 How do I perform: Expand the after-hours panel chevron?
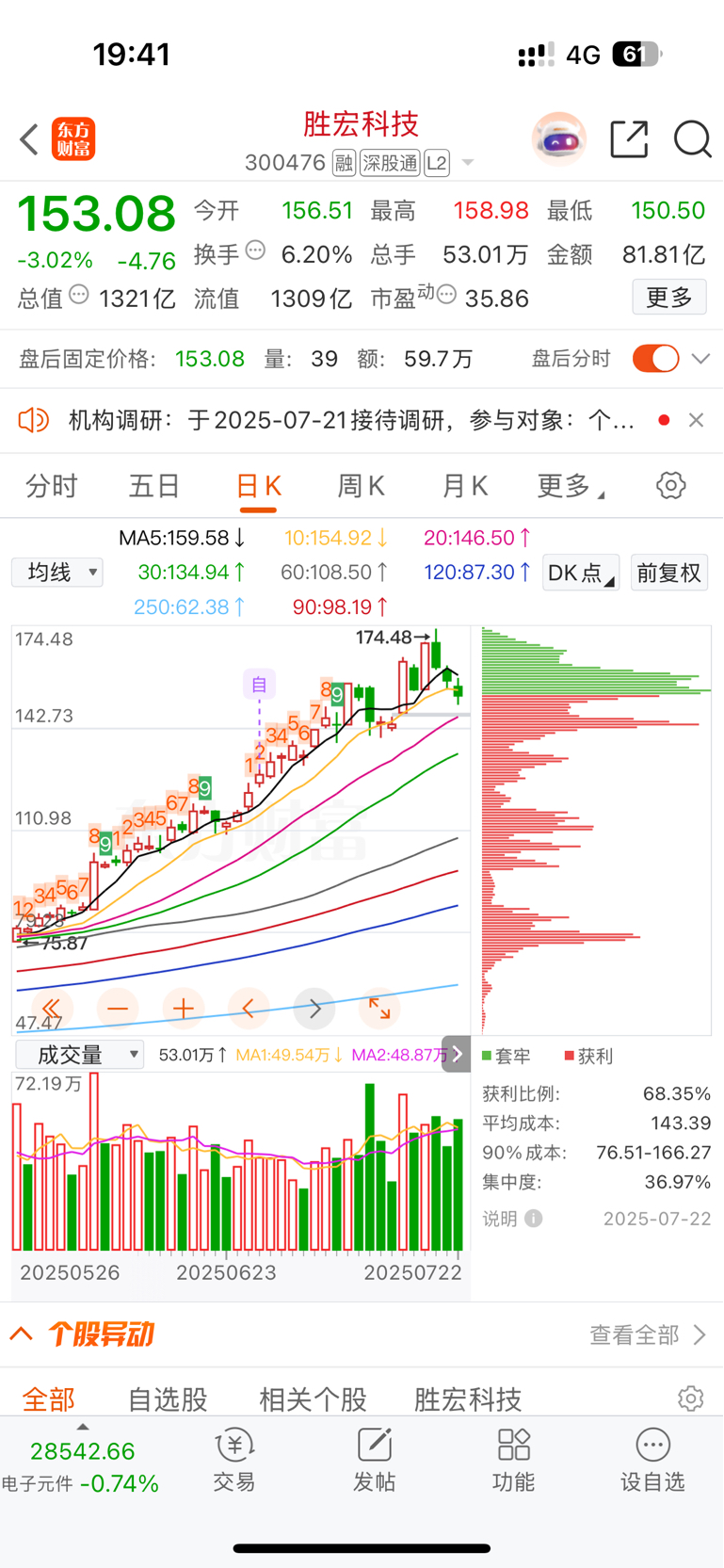(700, 359)
